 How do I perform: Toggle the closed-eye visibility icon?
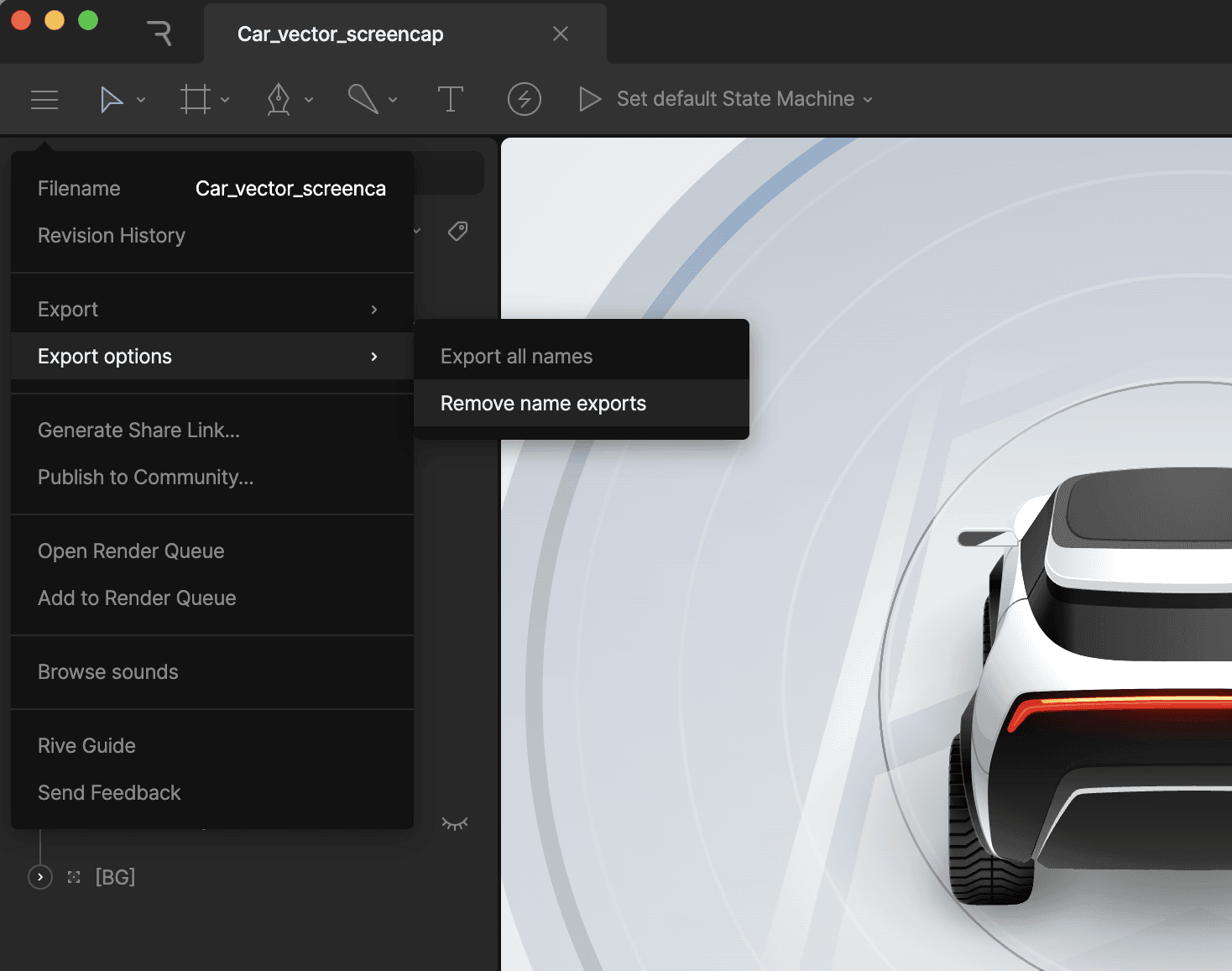[x=455, y=823]
